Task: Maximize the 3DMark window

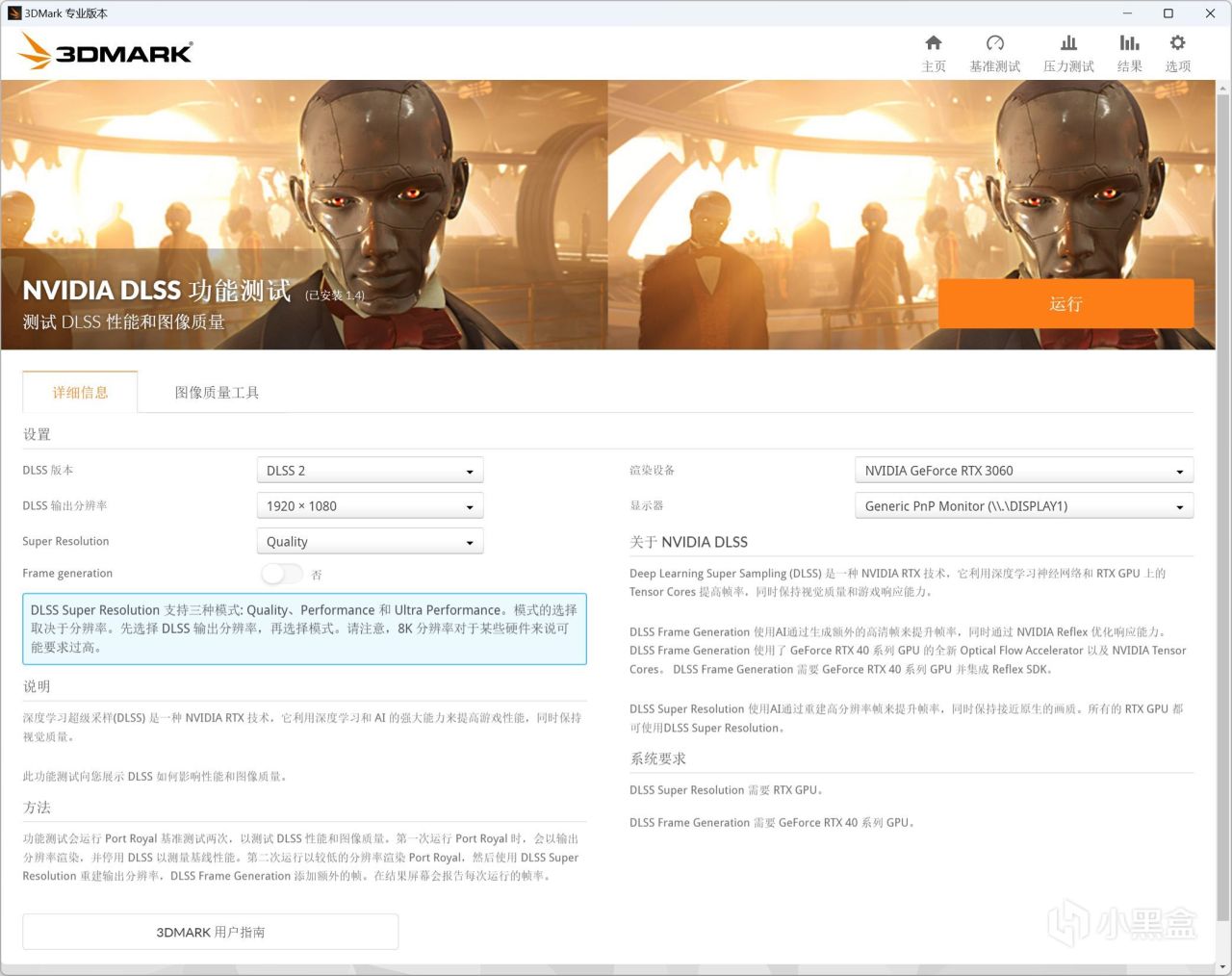Action: 1168,13
